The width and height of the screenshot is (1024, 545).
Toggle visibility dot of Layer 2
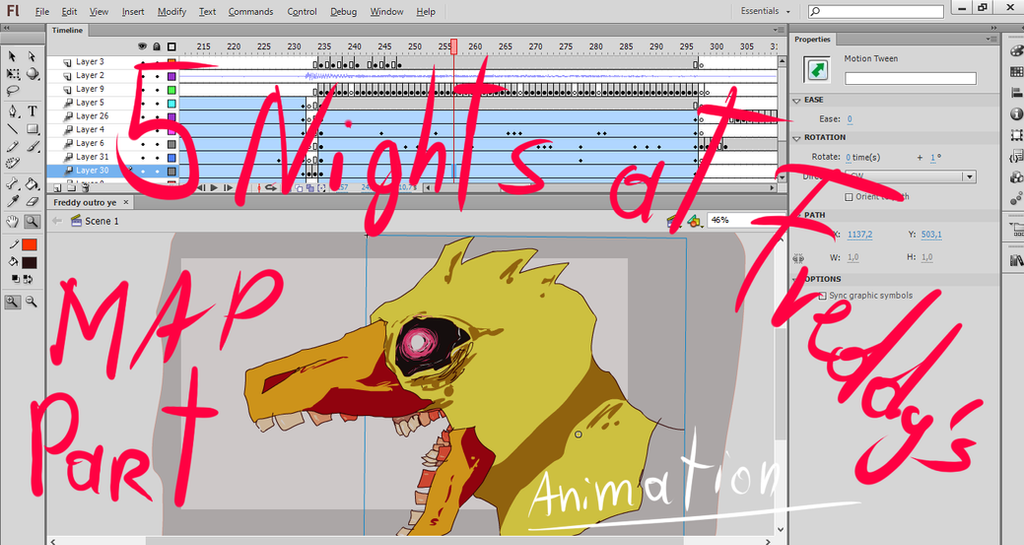(x=143, y=76)
